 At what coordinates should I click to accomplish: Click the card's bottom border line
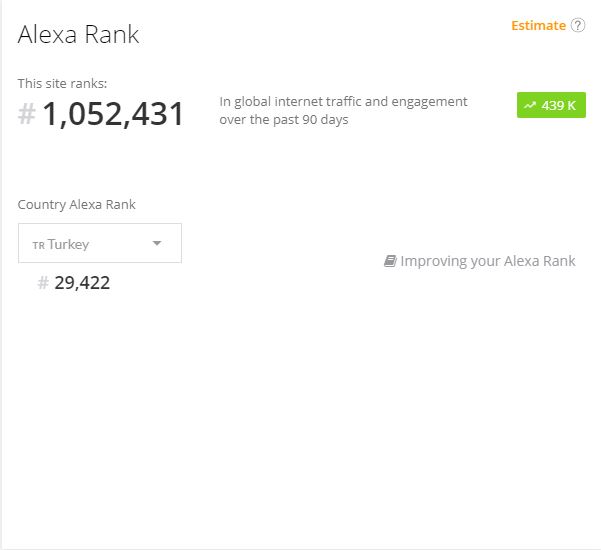[300, 546]
